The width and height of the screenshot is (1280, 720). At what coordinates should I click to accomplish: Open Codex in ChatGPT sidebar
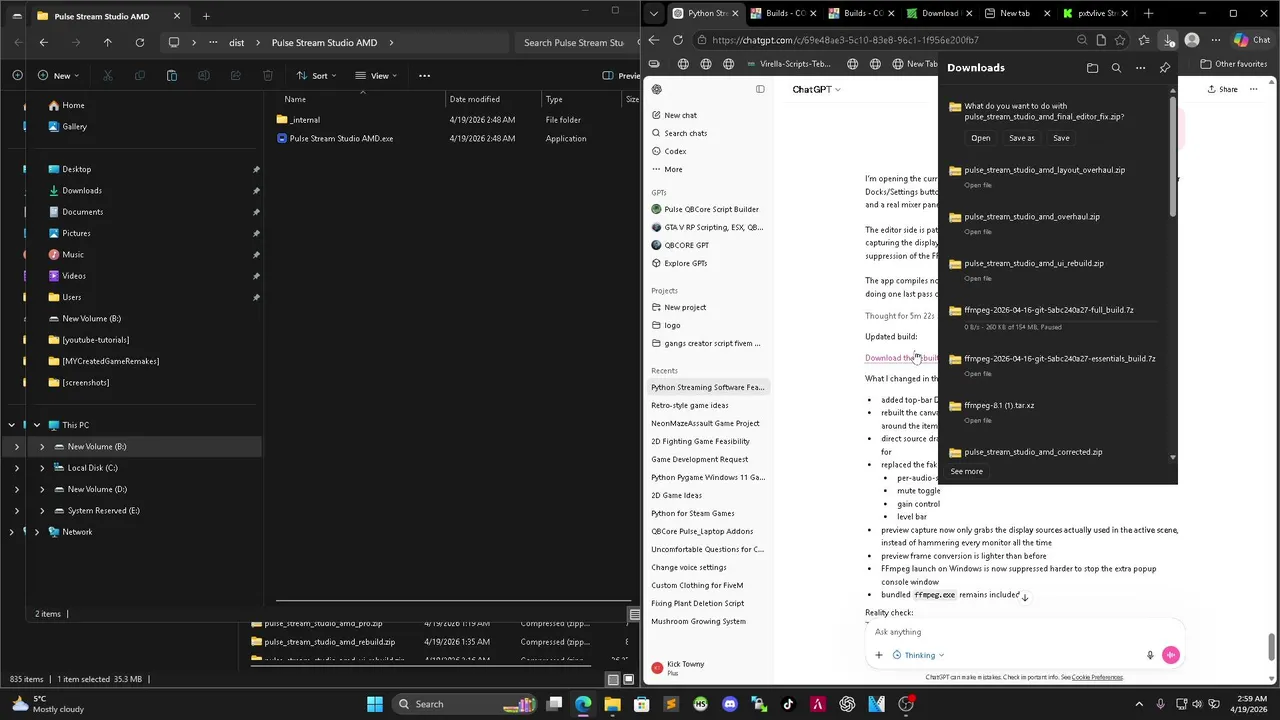coord(675,151)
